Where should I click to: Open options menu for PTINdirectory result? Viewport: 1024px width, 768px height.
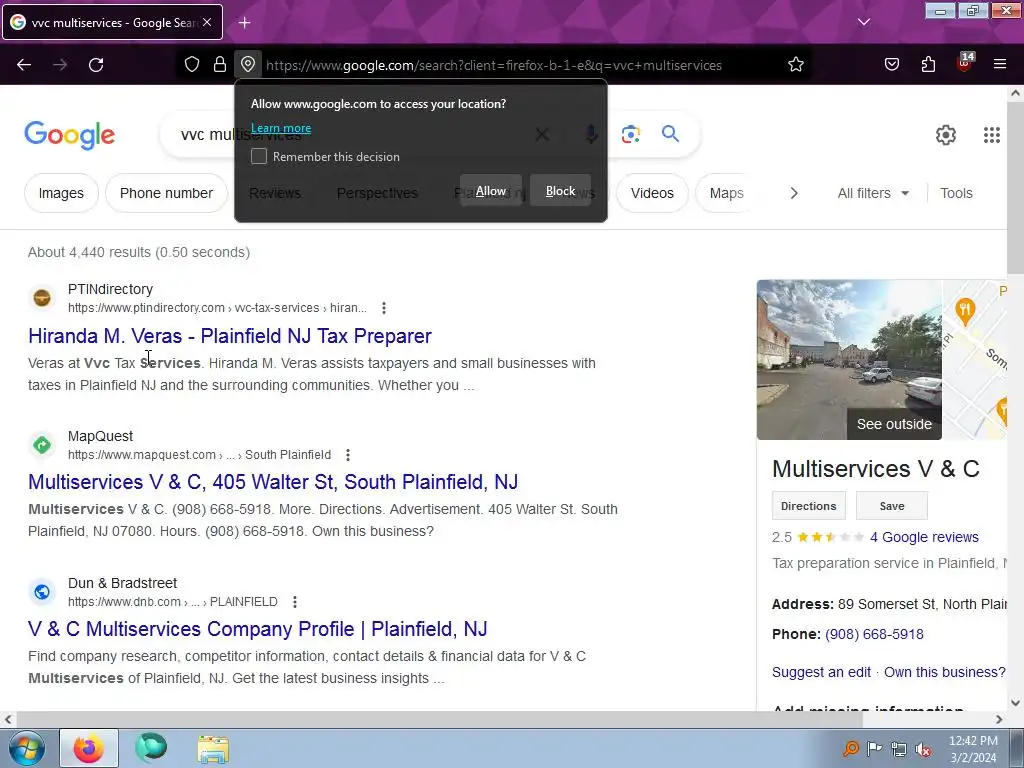tap(384, 308)
